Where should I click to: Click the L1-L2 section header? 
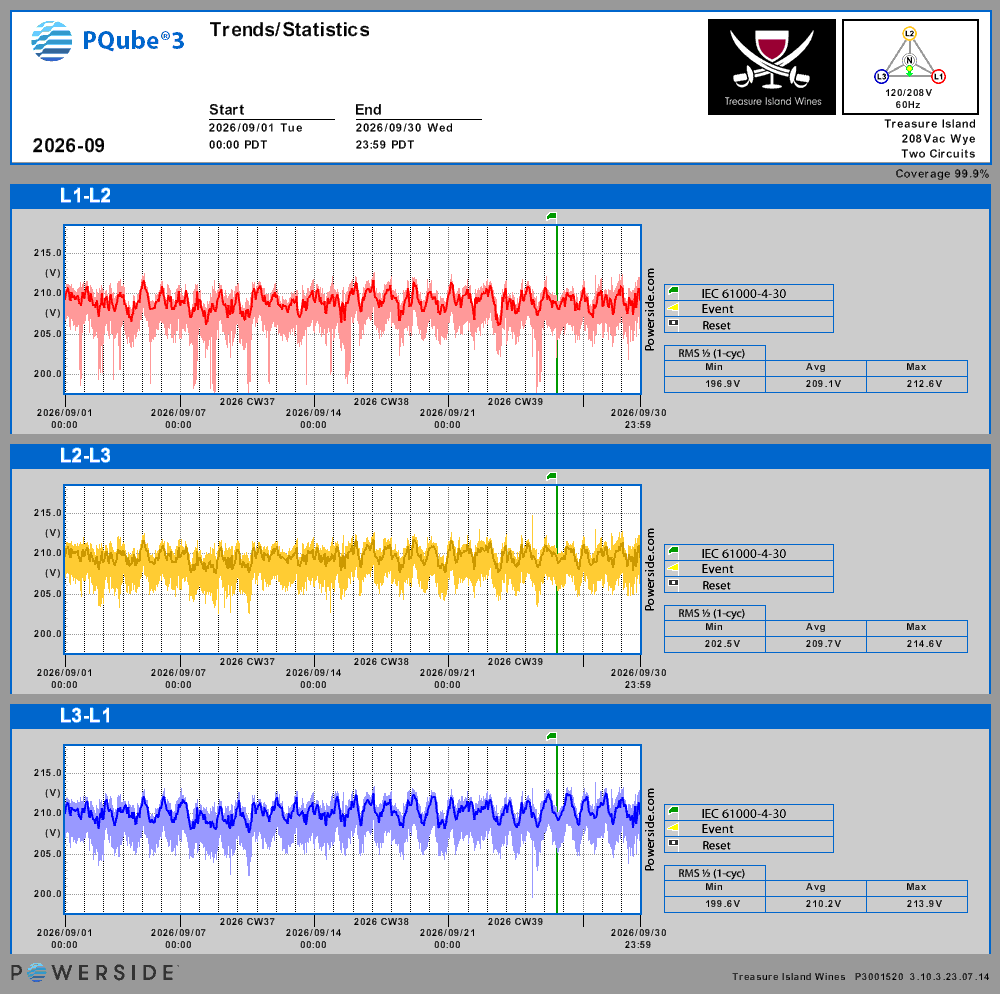500,196
